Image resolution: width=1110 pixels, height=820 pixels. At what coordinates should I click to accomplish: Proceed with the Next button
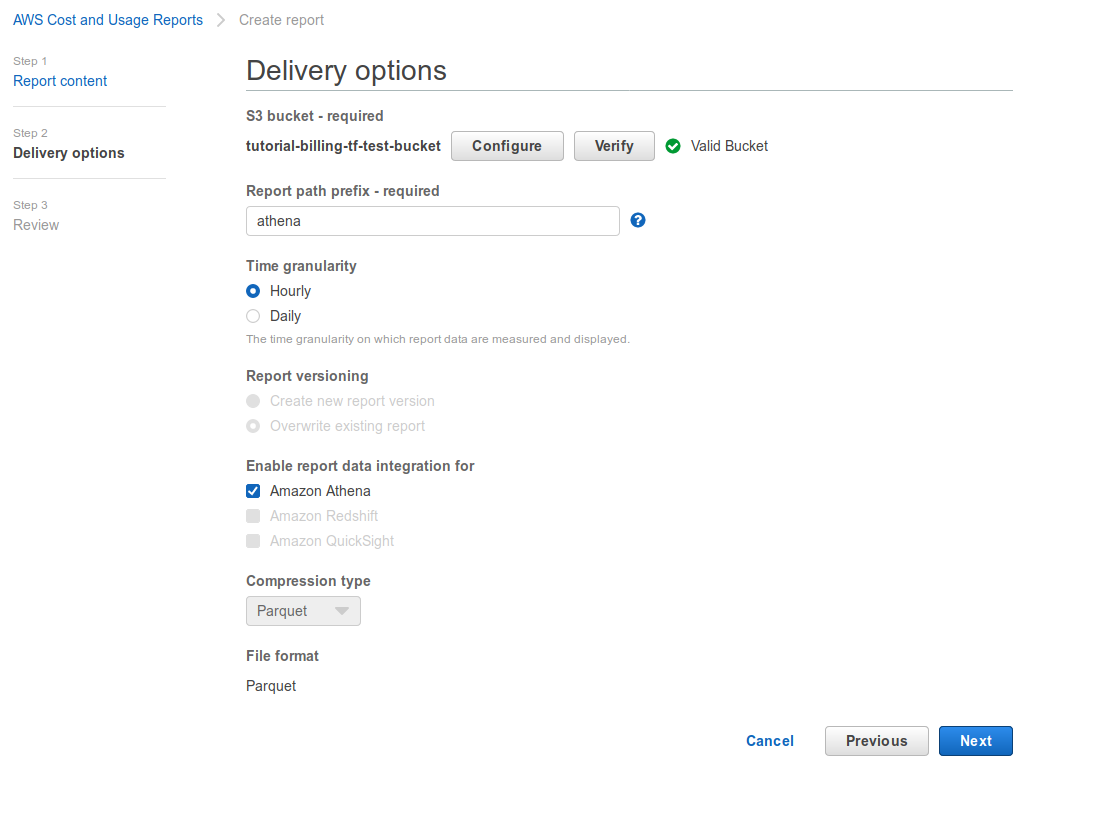(x=975, y=741)
